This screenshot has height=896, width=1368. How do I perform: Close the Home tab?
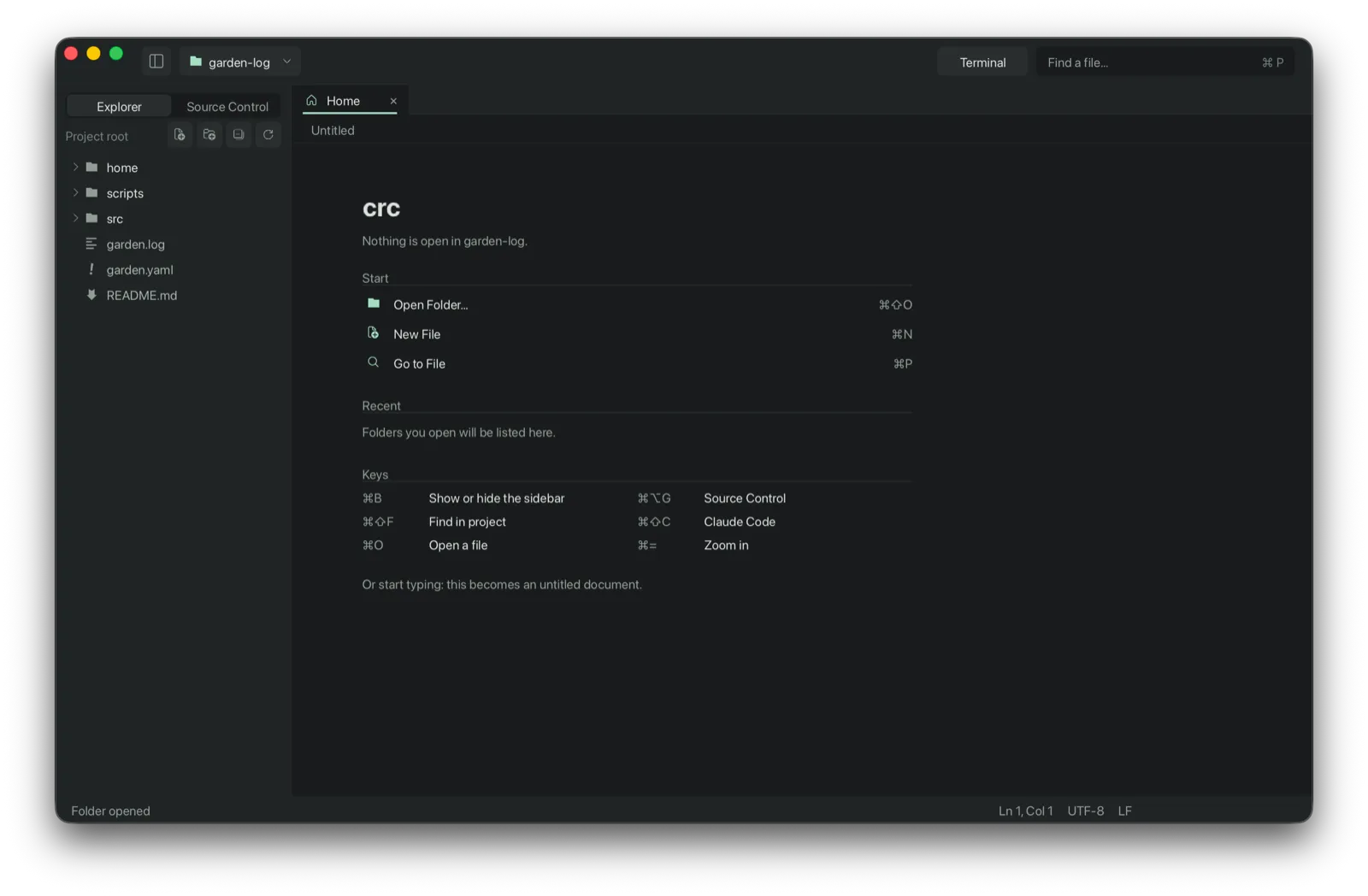pos(393,101)
